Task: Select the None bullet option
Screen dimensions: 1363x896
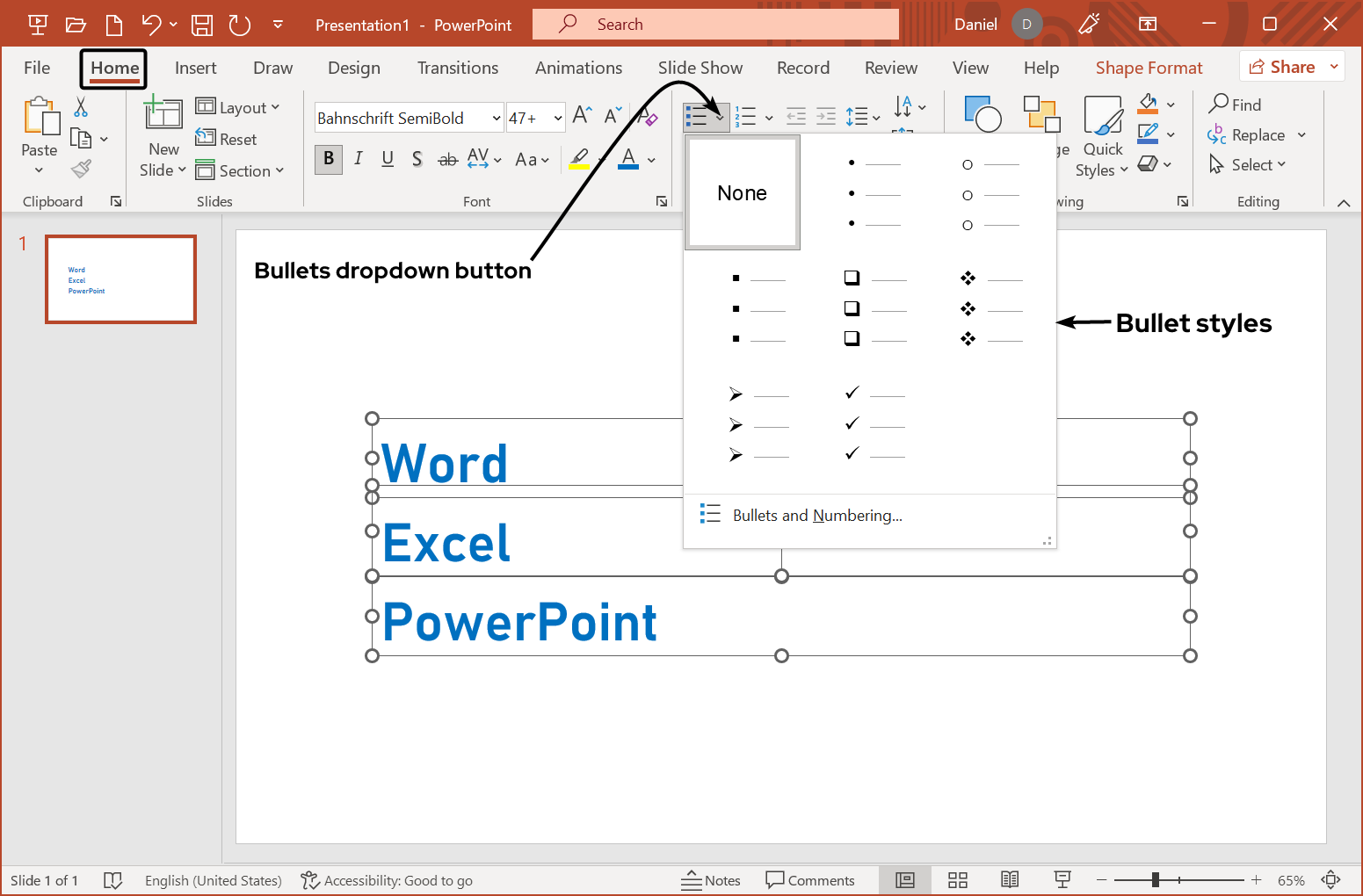Action: point(743,193)
